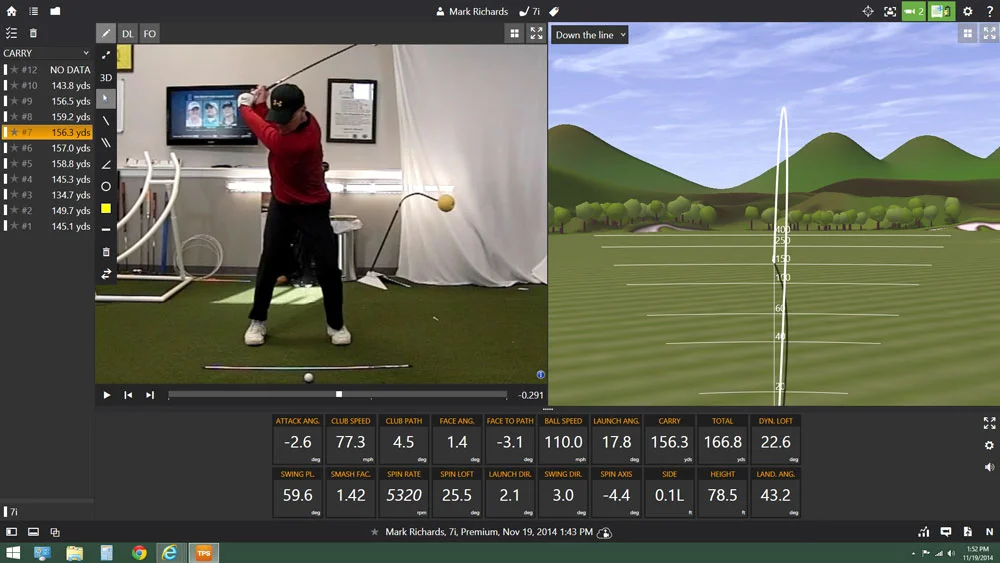Enable the 3D view toggle
This screenshot has width=1000, height=563.
106,77
